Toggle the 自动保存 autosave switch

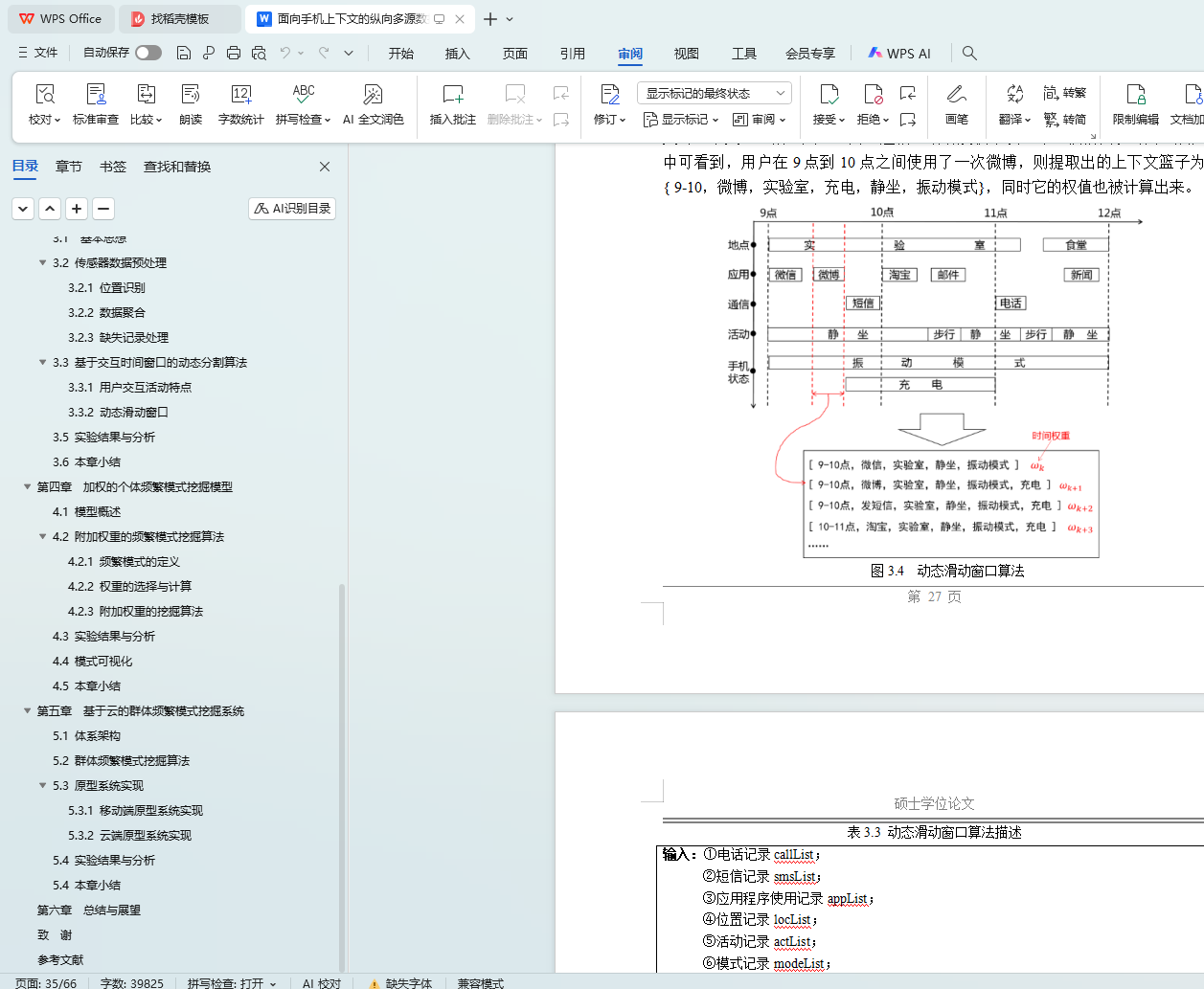point(148,53)
